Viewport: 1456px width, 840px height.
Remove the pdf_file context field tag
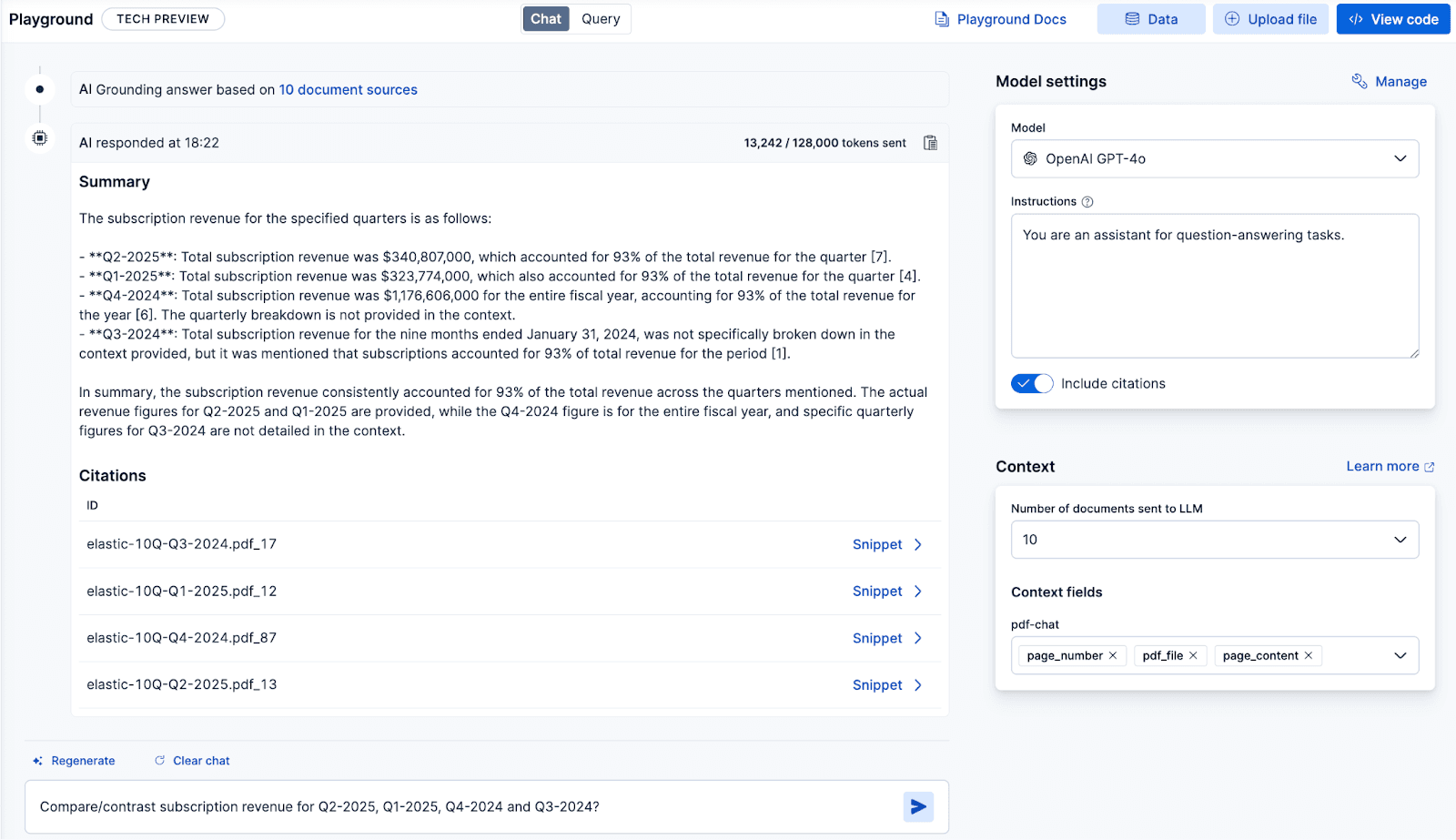[x=1193, y=656]
